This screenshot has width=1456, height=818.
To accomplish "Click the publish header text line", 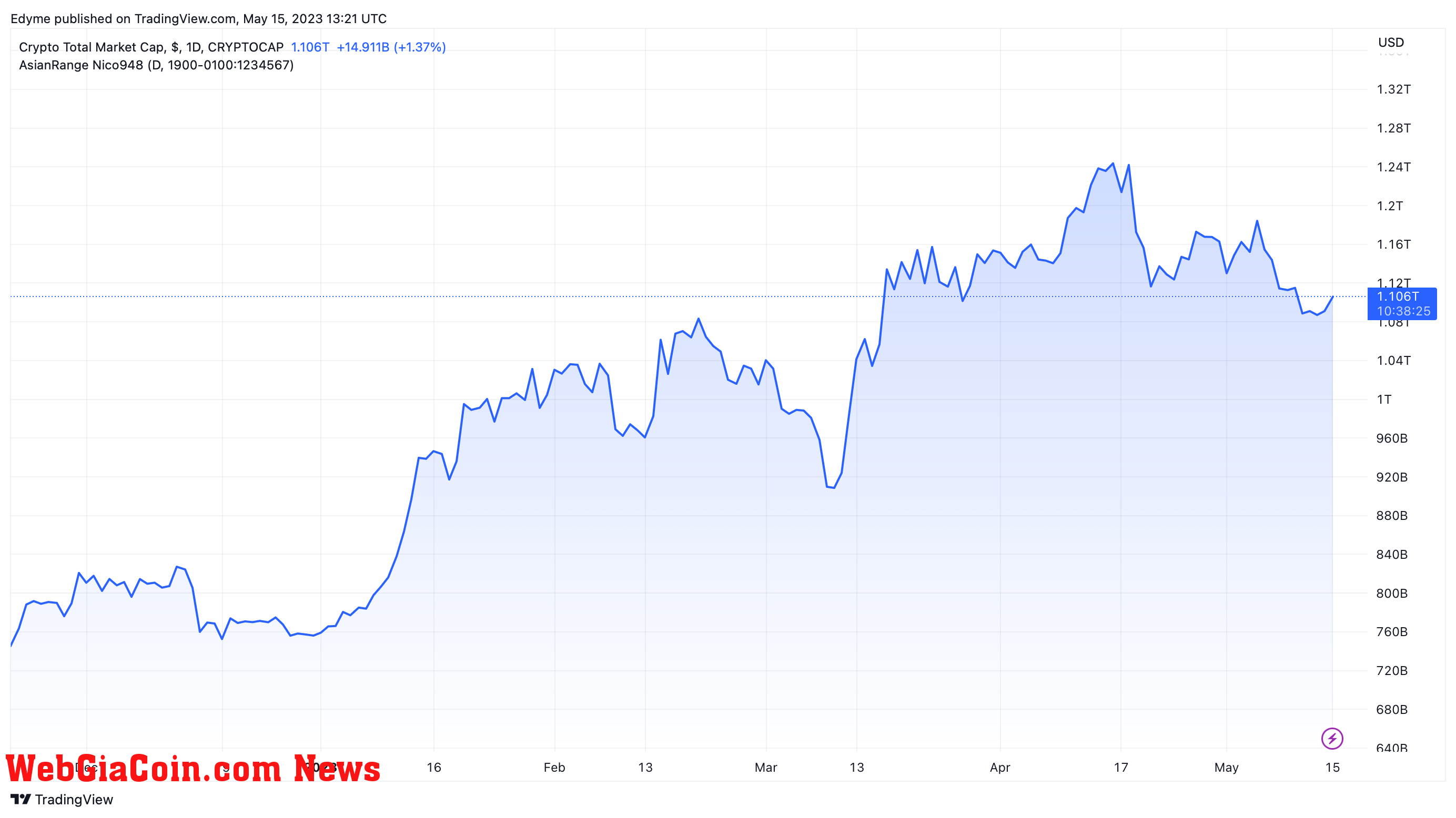I will tap(198, 18).
